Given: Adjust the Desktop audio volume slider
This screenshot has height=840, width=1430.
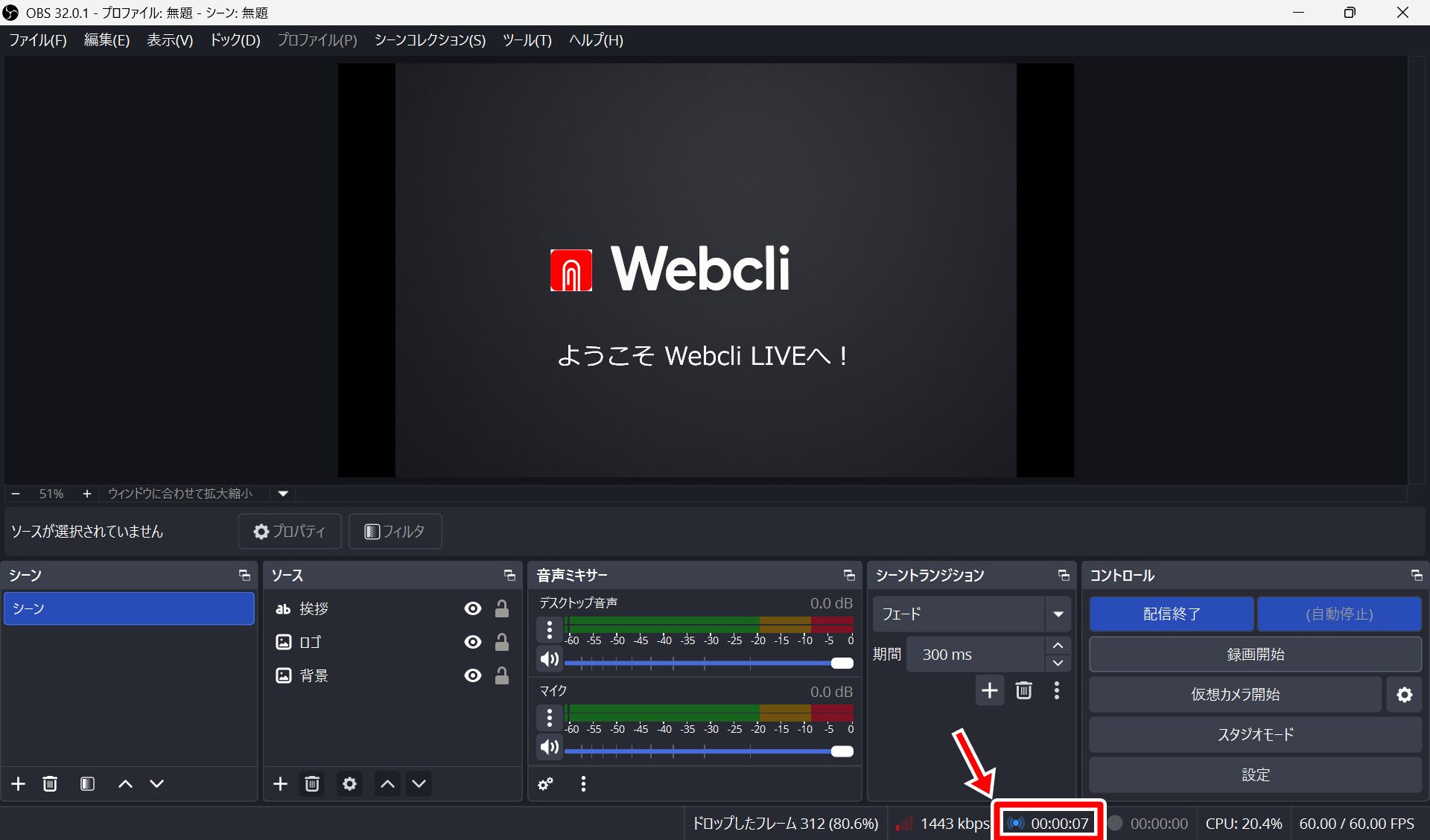Looking at the screenshot, I should (x=842, y=663).
